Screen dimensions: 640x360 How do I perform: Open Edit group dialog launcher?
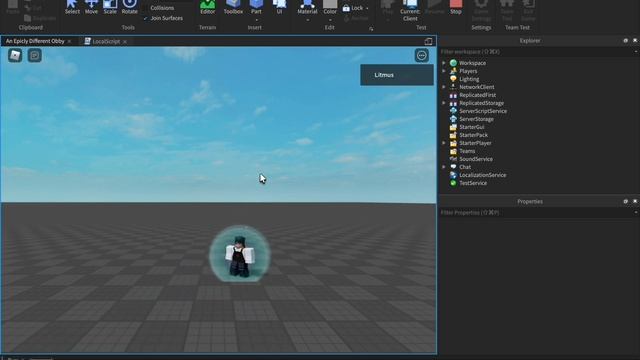tap(371, 29)
